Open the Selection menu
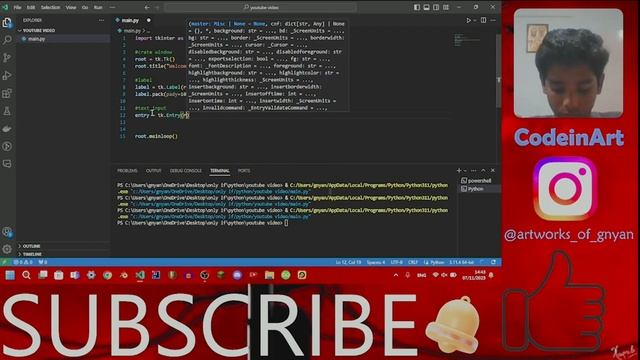Image resolution: width=640 pixels, height=360 pixels. click(x=50, y=7)
